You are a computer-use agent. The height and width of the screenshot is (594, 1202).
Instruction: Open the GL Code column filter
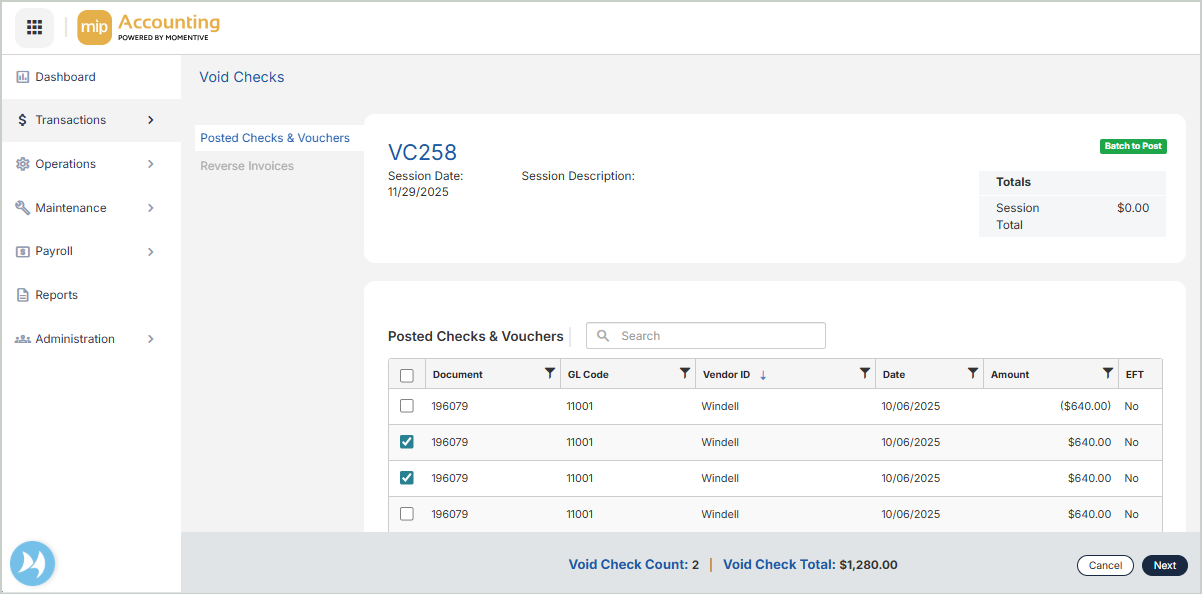coord(684,373)
